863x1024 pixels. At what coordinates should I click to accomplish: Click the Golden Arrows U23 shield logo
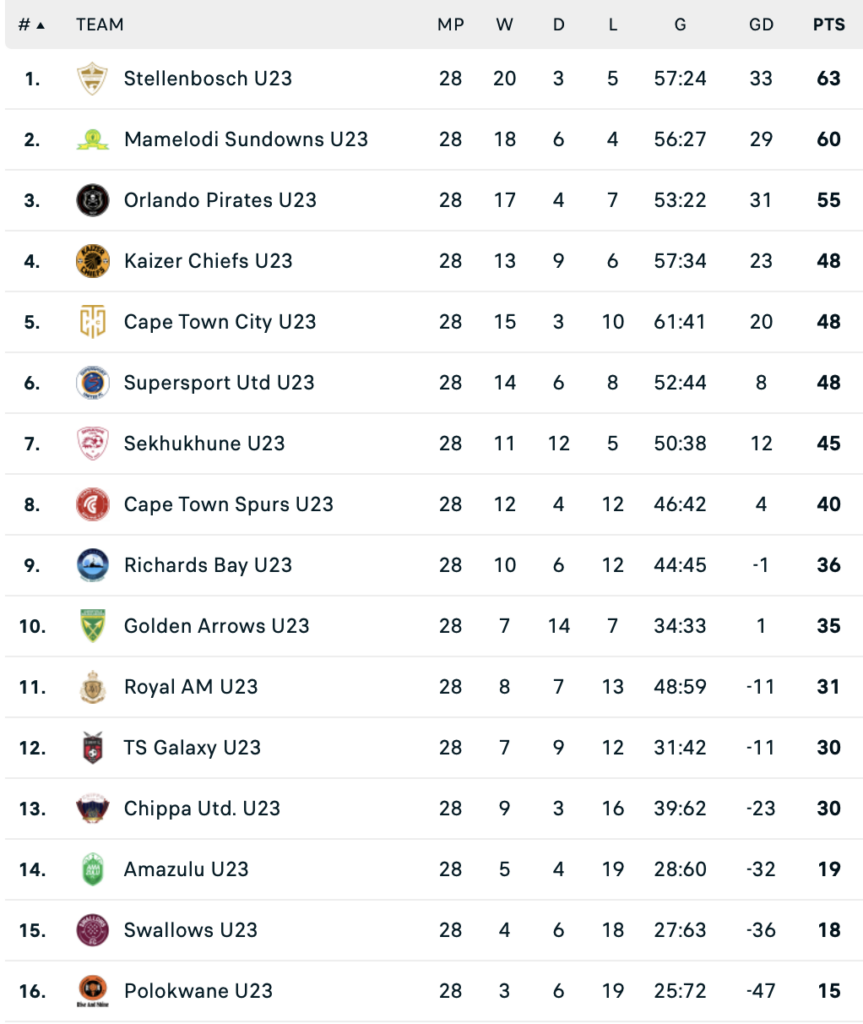(x=92, y=626)
